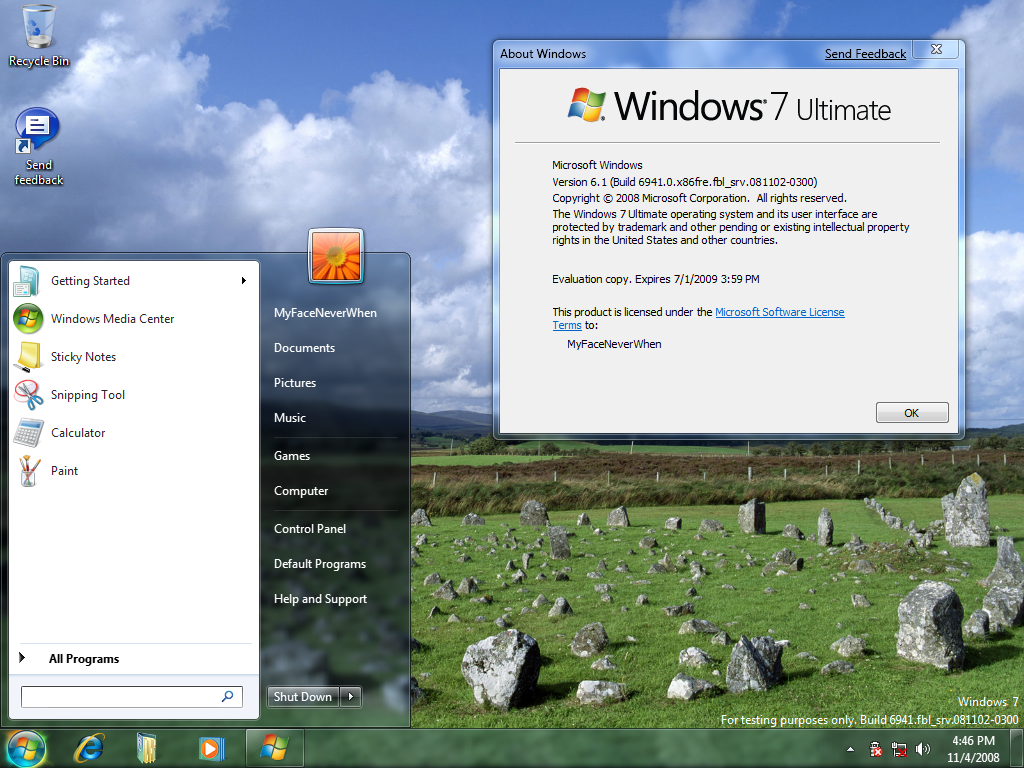The width and height of the screenshot is (1024, 768).
Task: Open All Programs list
Action: point(84,659)
